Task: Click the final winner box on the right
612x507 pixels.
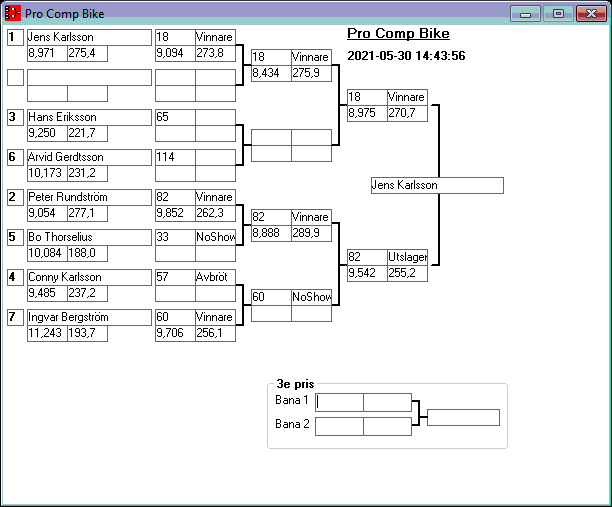Action: (x=436, y=185)
